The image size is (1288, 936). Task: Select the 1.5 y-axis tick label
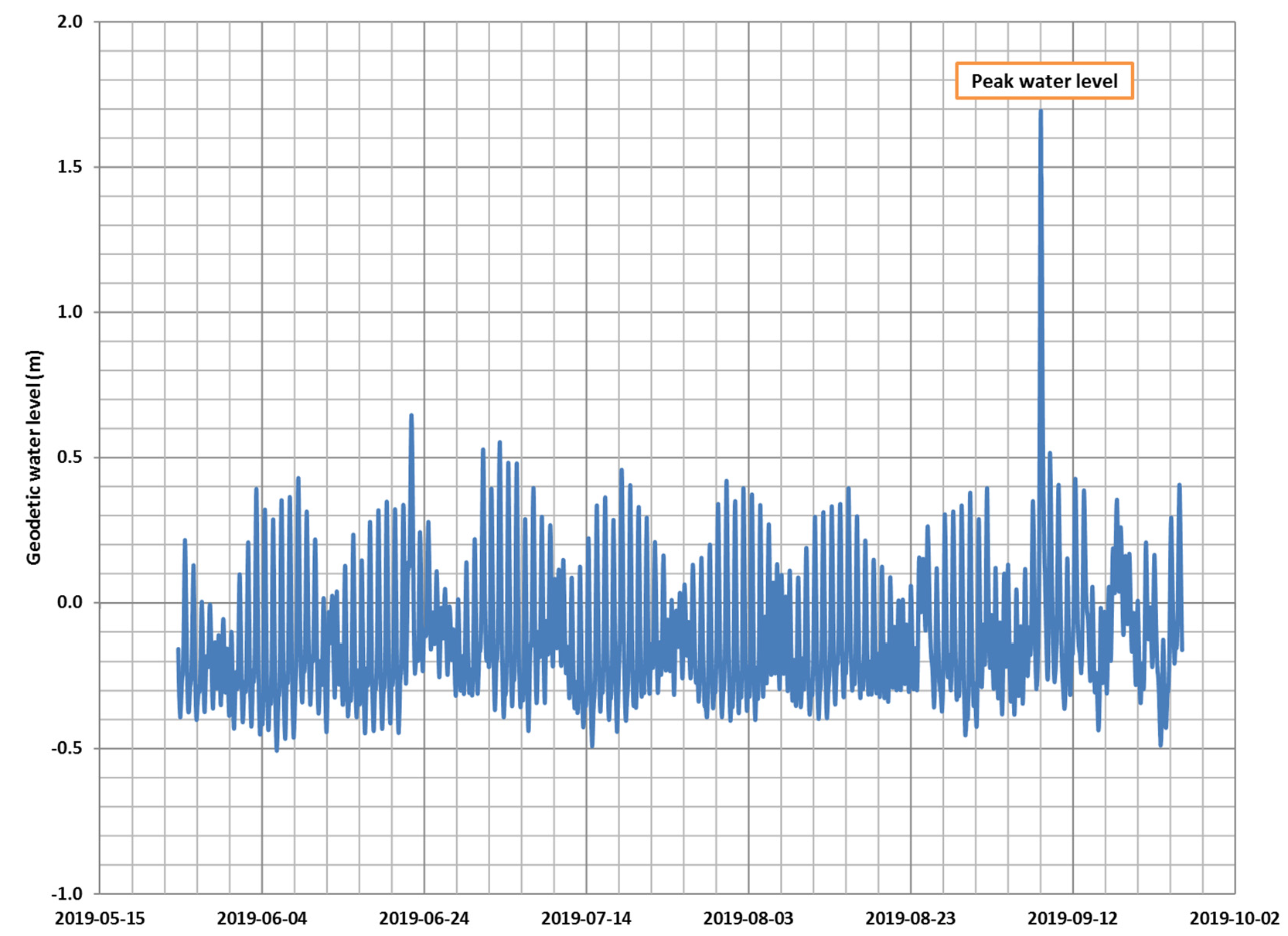70,167
